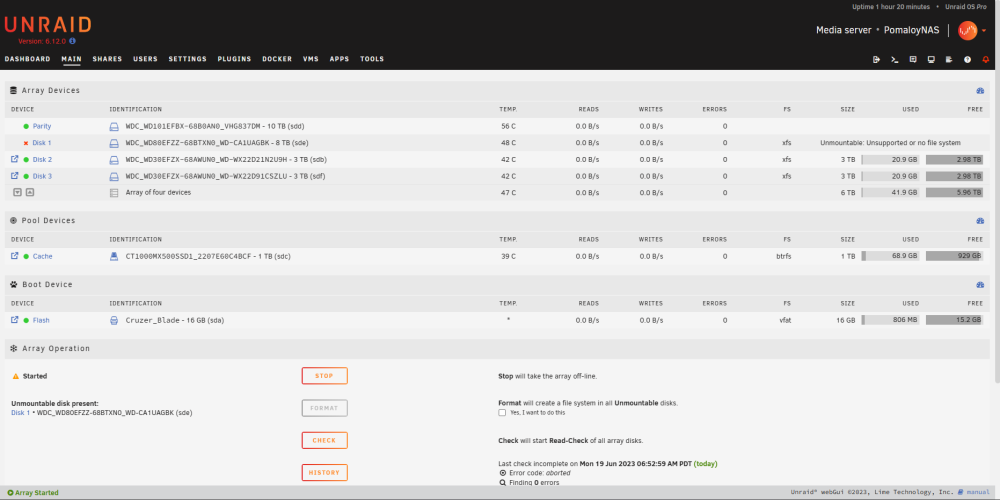
Task: Open the Parity device link
Action: click(42, 126)
